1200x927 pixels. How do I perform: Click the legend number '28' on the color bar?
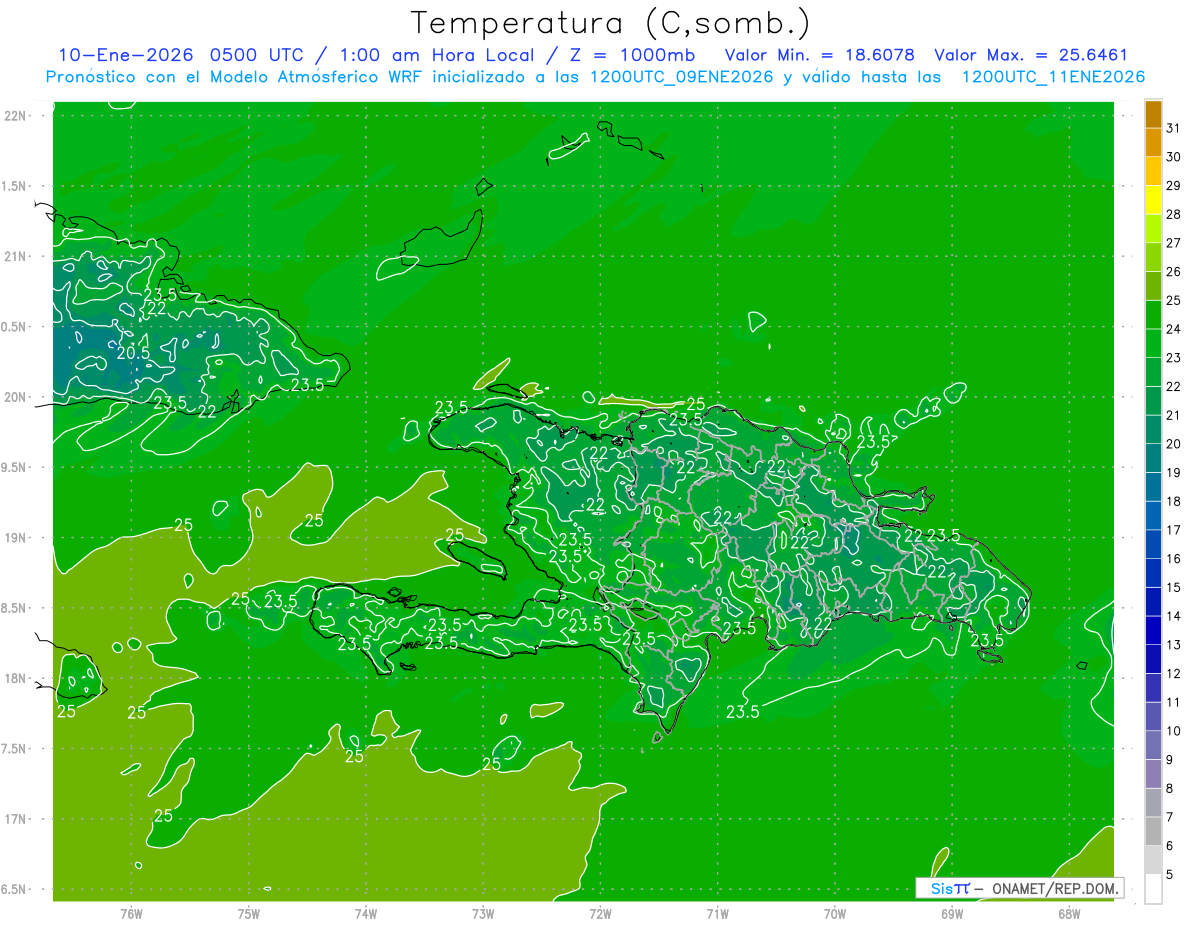pos(1174,214)
